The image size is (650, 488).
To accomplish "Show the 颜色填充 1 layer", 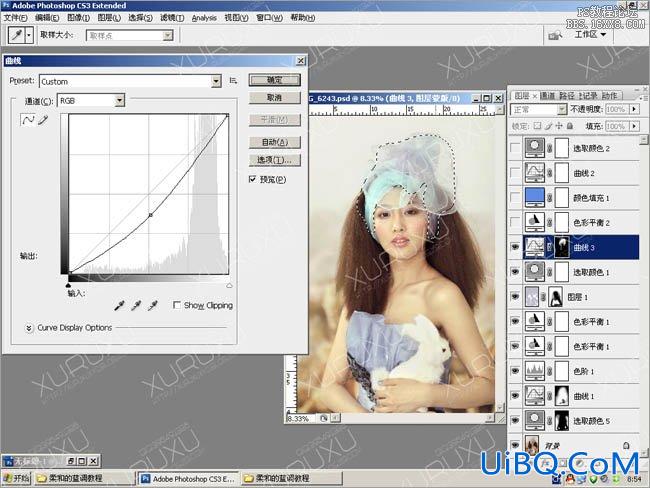I will (515, 198).
